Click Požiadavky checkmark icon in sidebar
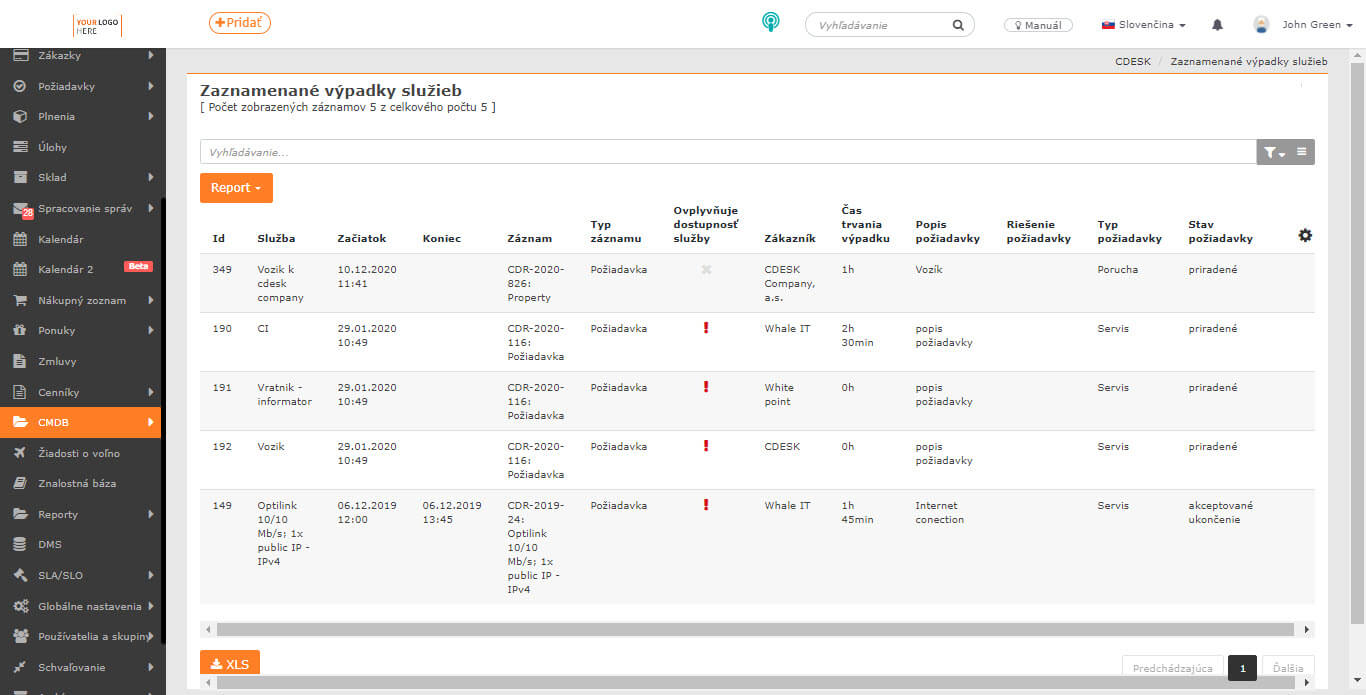Image resolution: width=1366 pixels, height=695 pixels. click(20, 86)
